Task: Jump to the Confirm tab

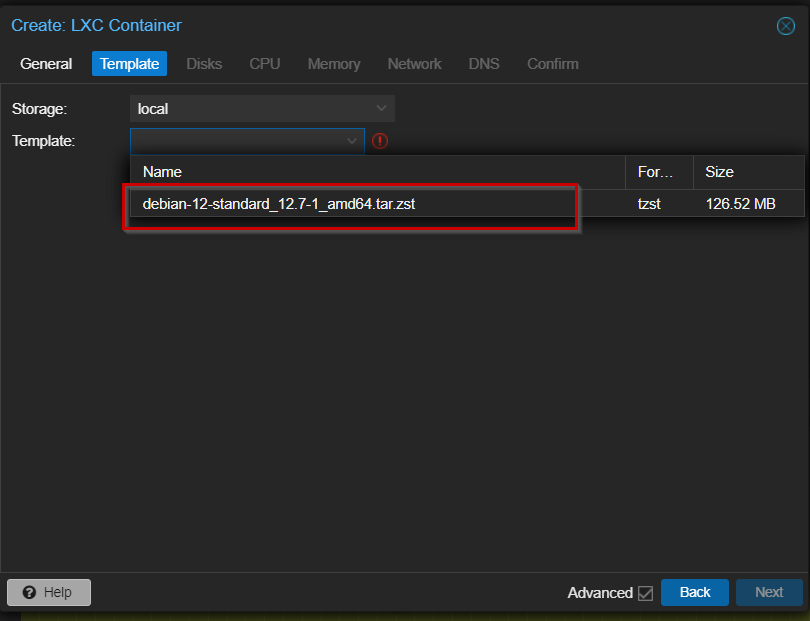Action: point(553,64)
